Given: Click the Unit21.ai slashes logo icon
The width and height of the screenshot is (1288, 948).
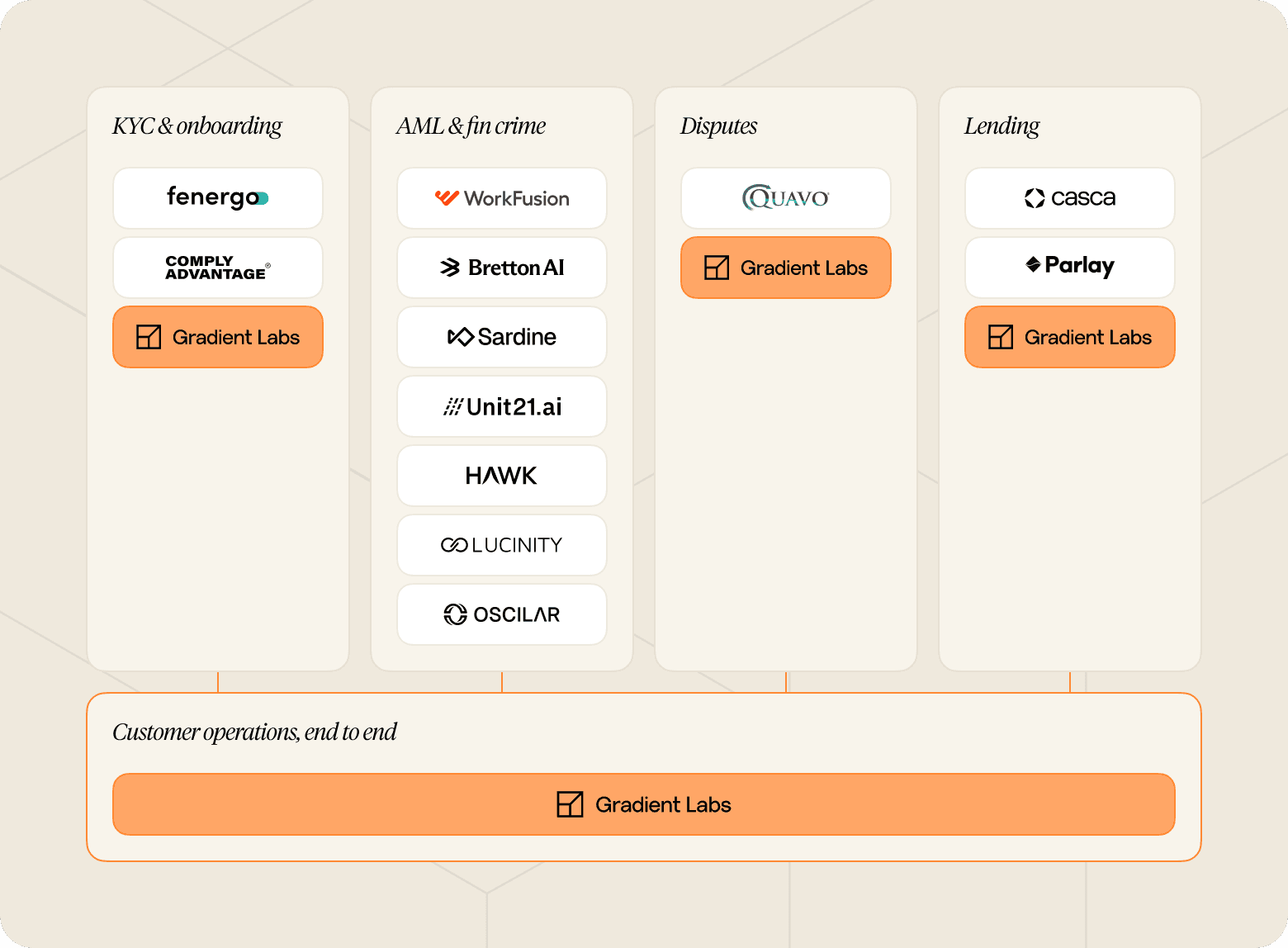Looking at the screenshot, I should click(x=453, y=406).
